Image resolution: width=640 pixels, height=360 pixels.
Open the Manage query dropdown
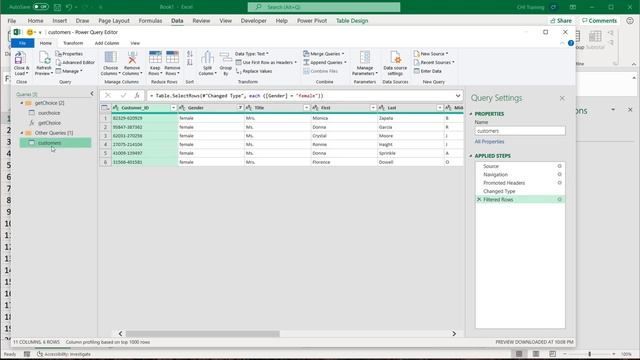point(69,71)
